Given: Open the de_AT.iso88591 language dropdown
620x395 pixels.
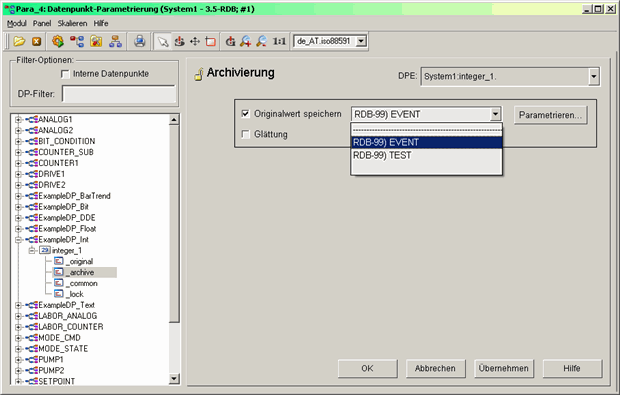Looking at the screenshot, I should (x=361, y=41).
